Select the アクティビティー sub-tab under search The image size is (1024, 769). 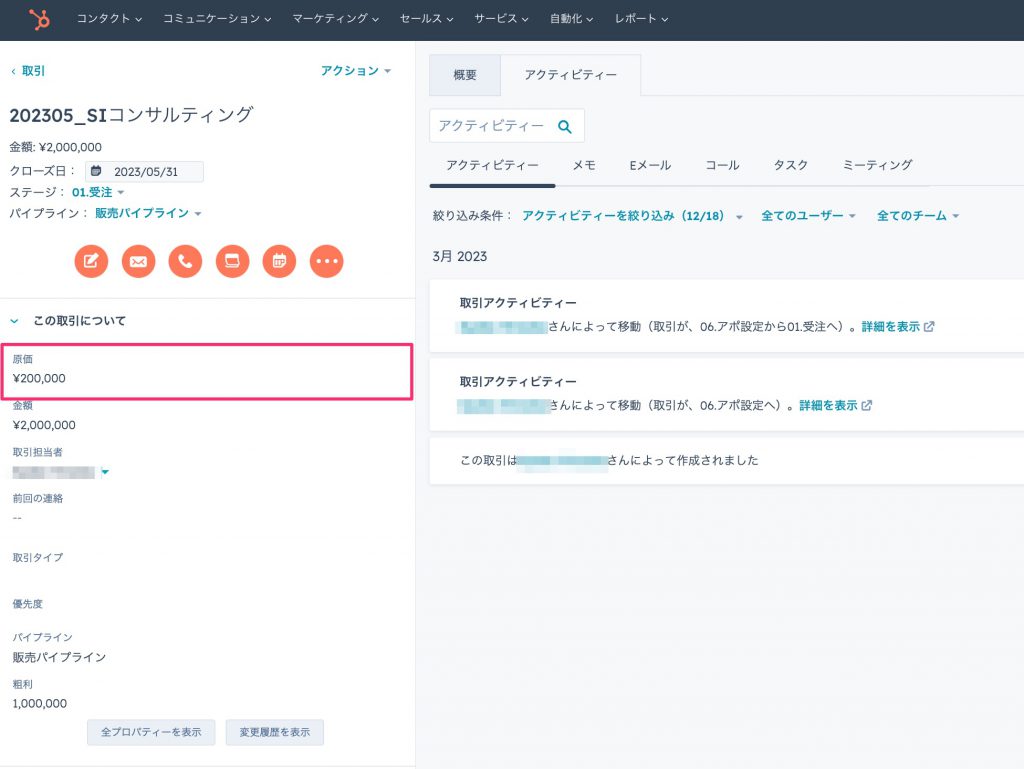tap(492, 165)
